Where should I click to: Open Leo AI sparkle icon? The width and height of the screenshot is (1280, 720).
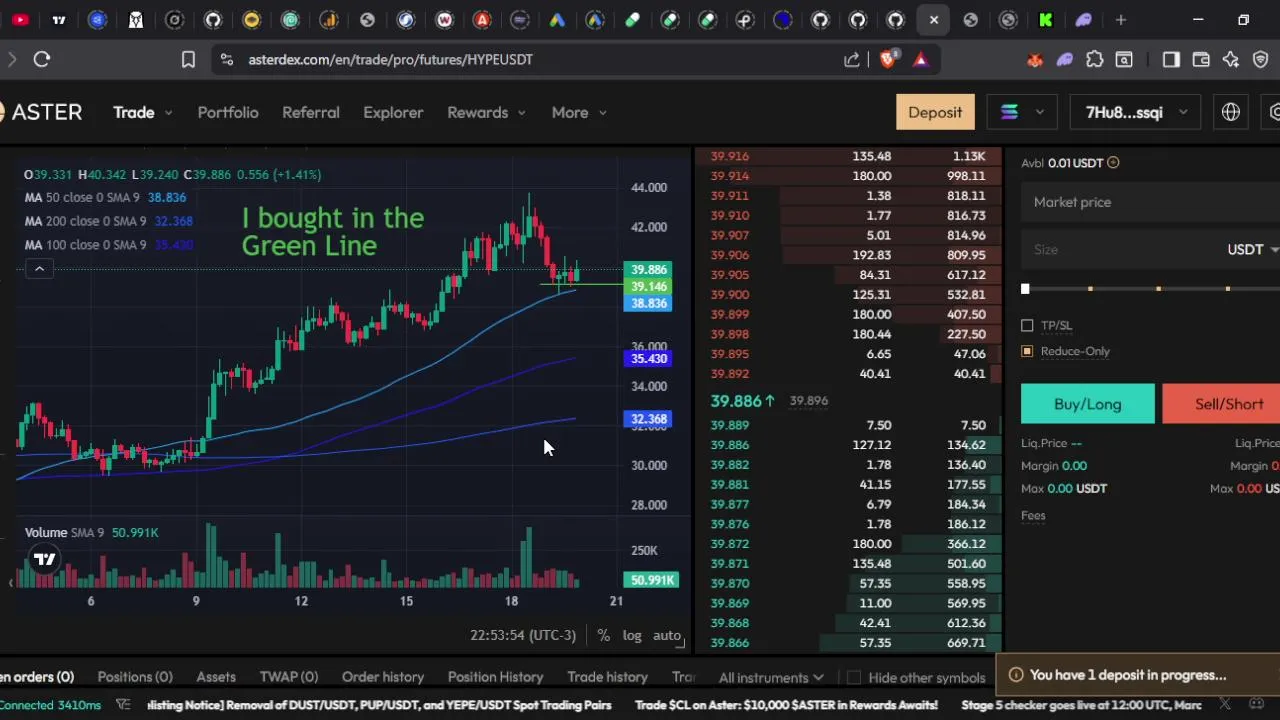[x=1231, y=60]
